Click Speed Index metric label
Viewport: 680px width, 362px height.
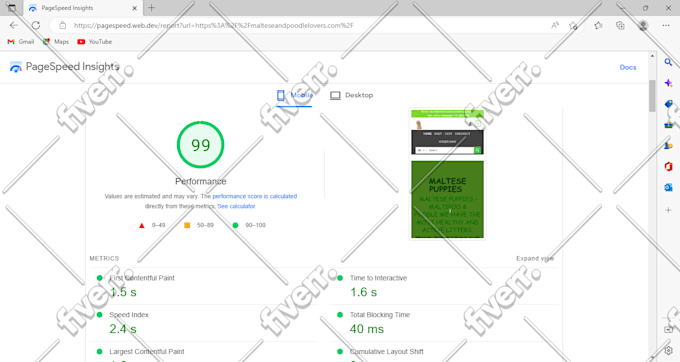[129, 315]
